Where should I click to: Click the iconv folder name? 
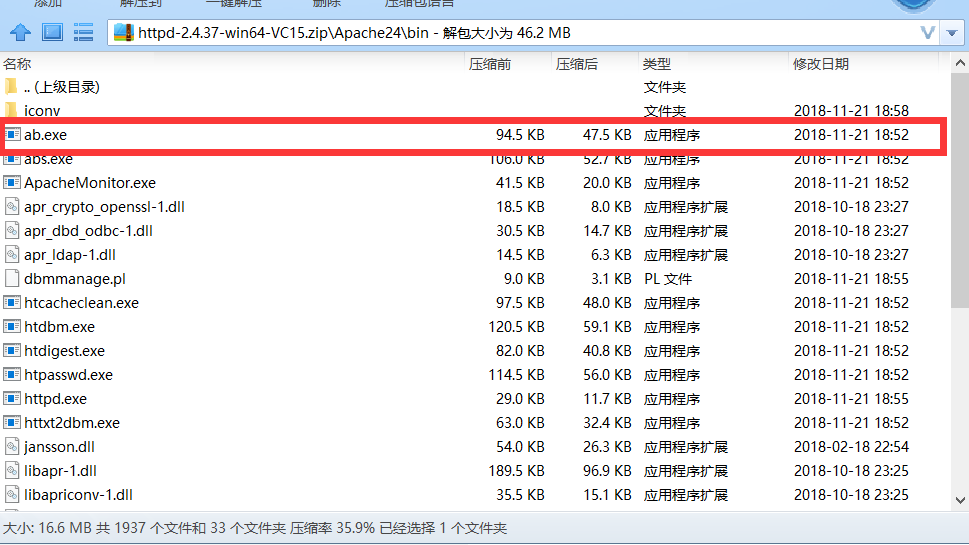point(42,111)
